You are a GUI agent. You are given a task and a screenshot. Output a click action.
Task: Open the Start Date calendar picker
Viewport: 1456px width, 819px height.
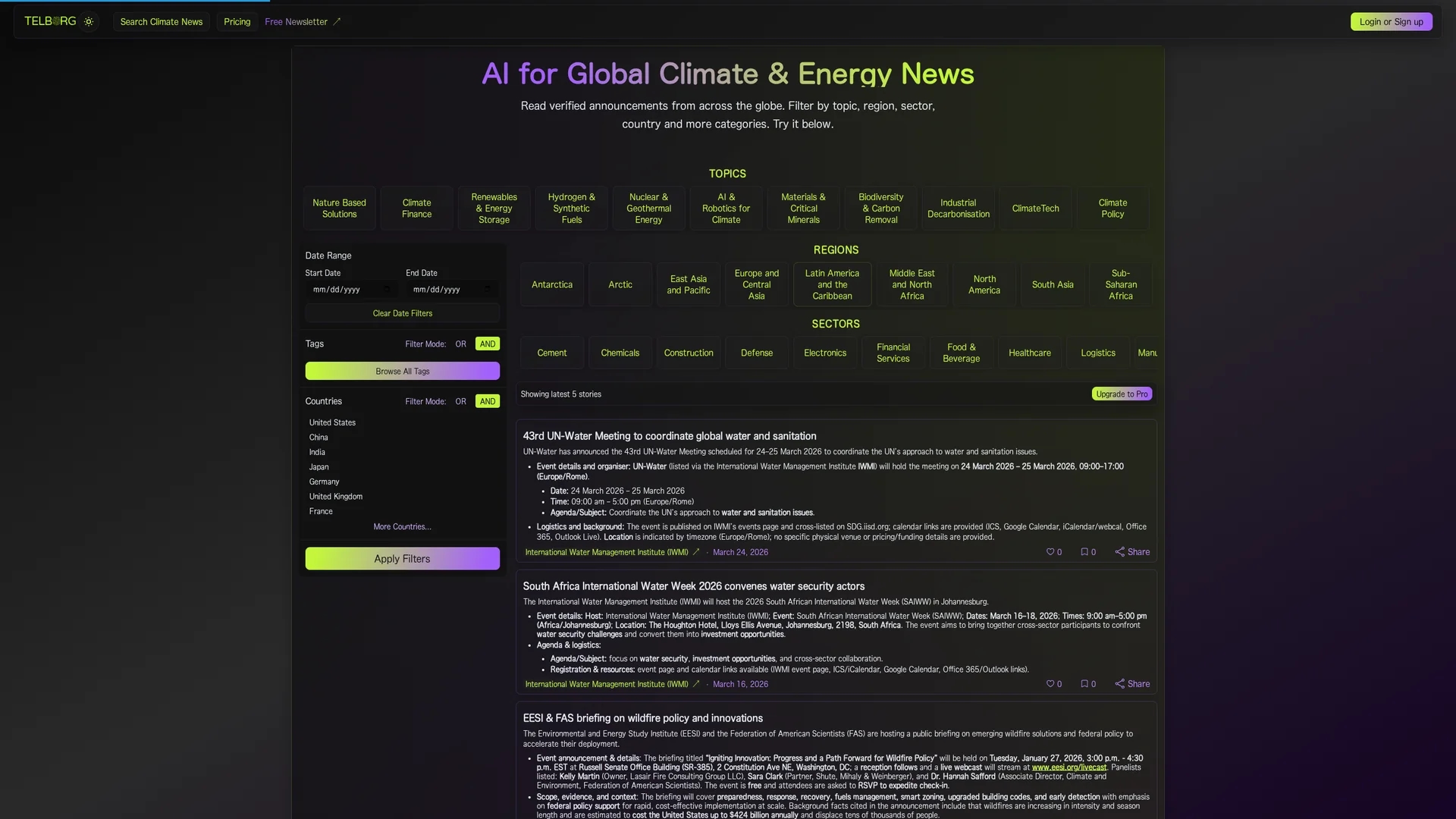(387, 290)
